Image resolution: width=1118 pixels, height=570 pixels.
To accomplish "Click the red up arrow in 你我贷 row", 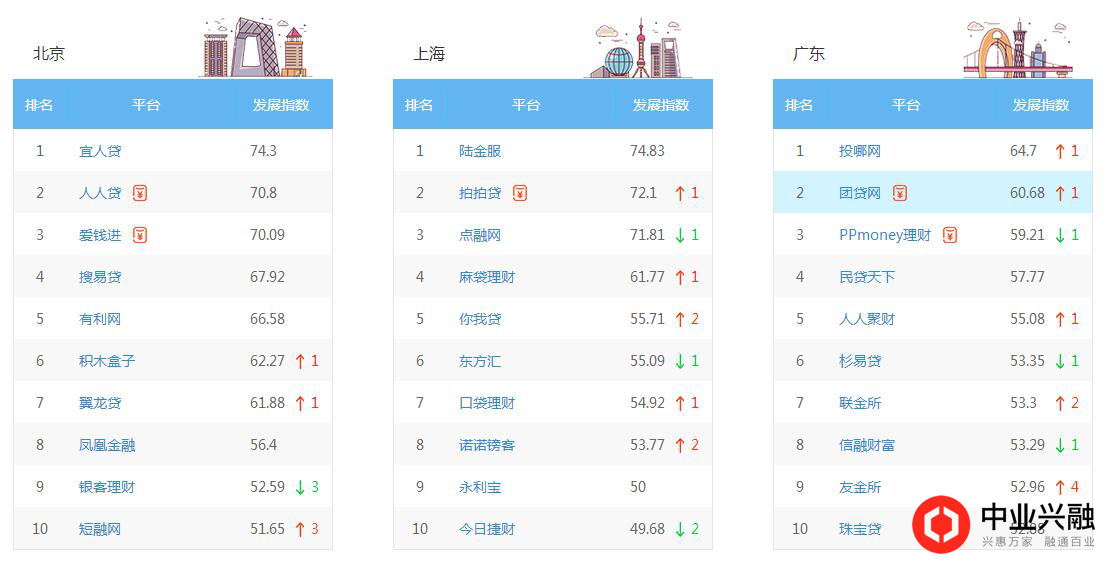I will [680, 320].
